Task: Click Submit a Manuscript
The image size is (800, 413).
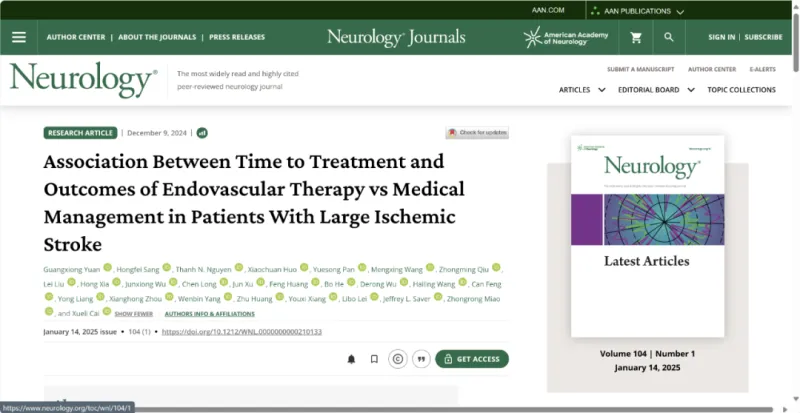Action: pyautogui.click(x=641, y=69)
